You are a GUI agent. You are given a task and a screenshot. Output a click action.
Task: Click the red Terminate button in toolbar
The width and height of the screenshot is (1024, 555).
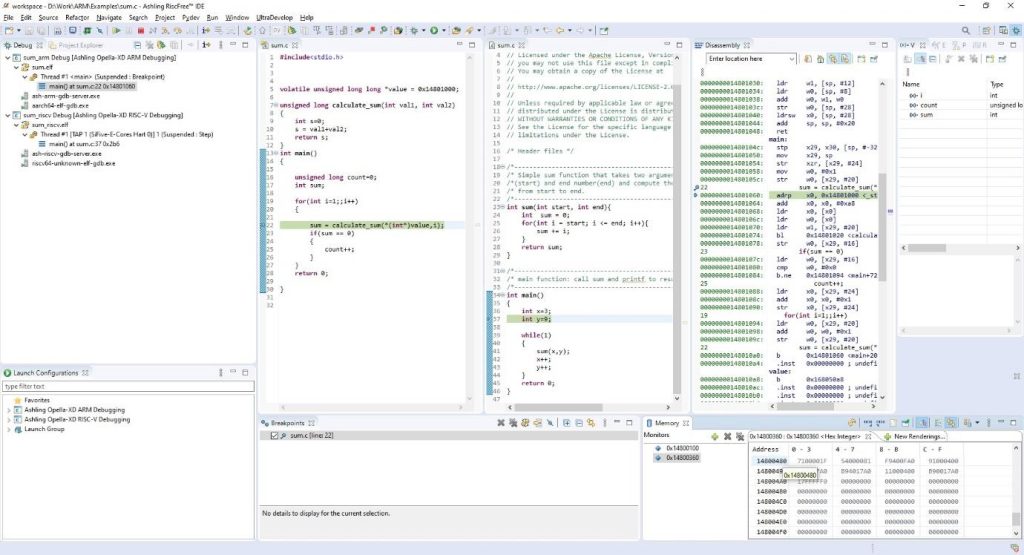coord(140,30)
